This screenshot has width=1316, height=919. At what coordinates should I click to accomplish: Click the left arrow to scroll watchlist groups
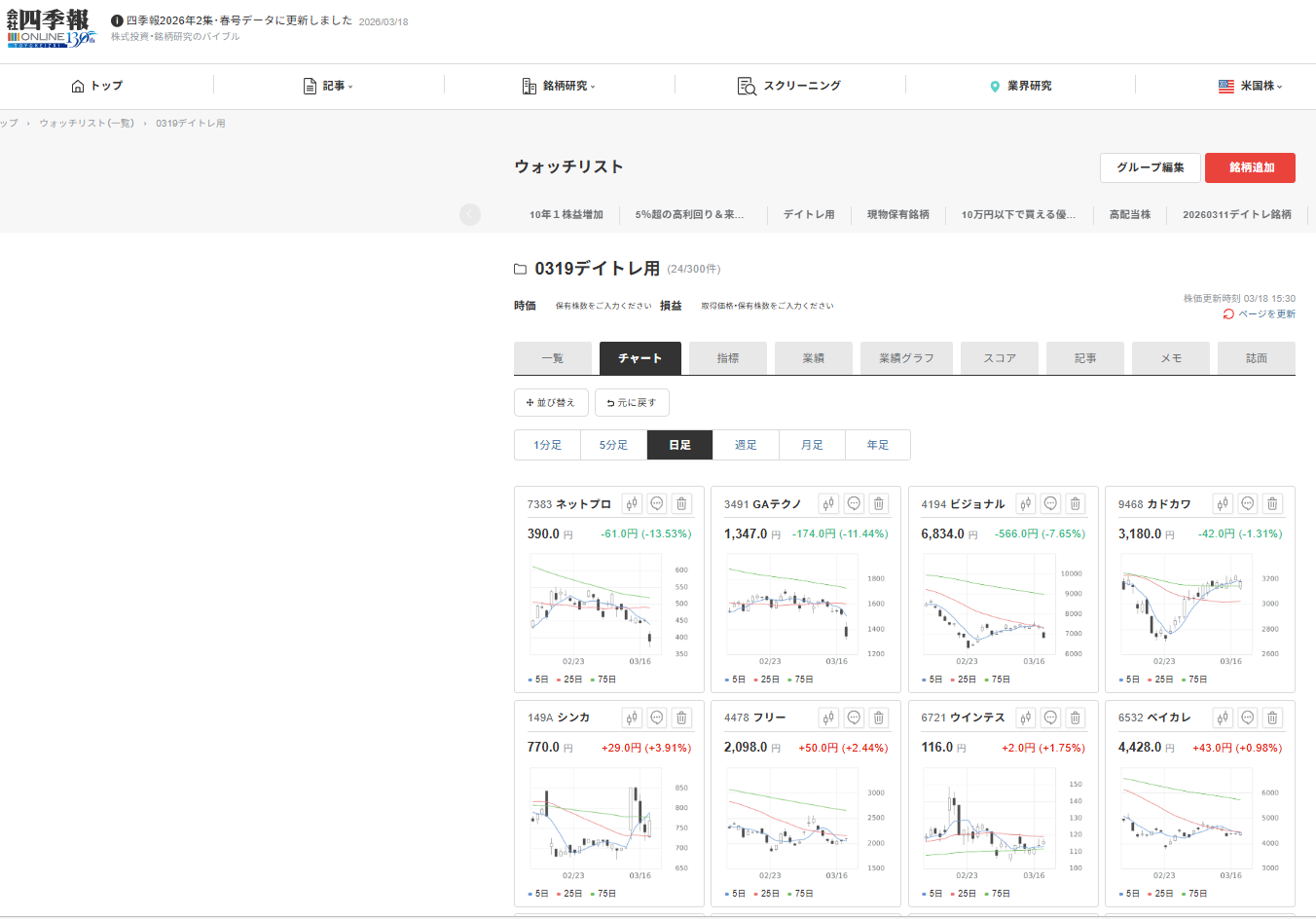[x=470, y=214]
